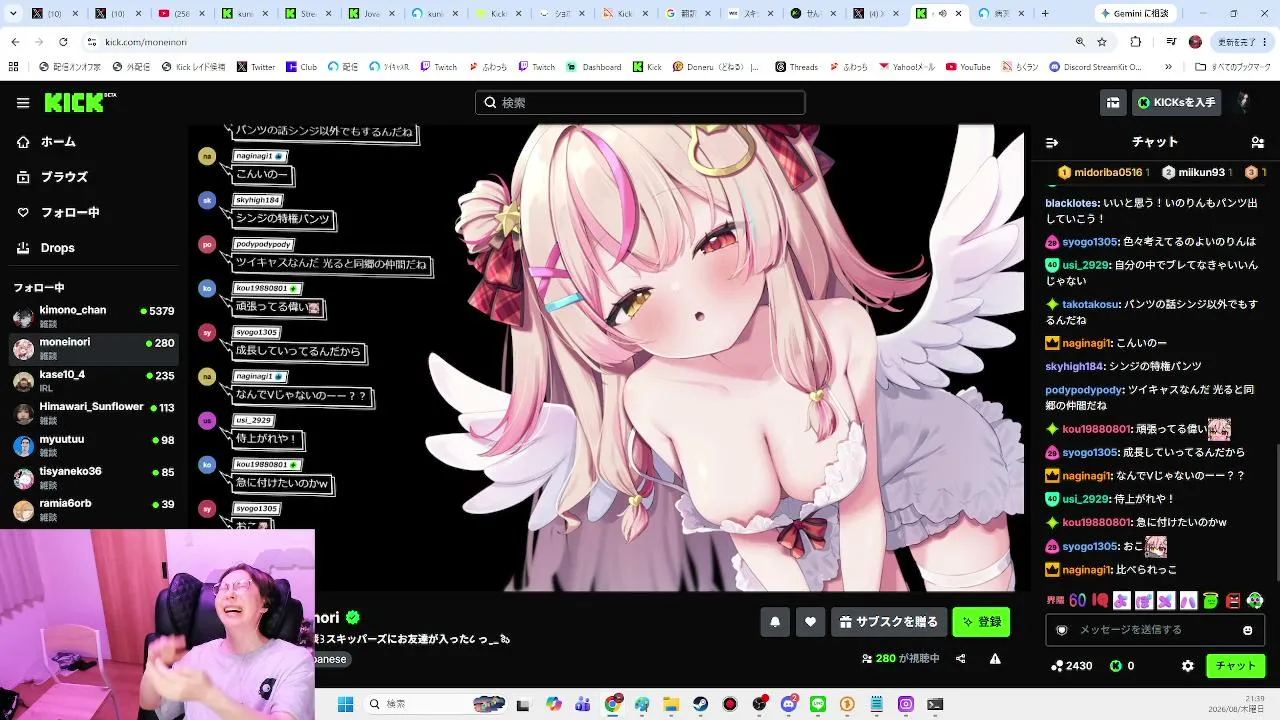Image resolution: width=1280 pixels, height=720 pixels.
Task: Share the stream via share icon
Action: click(x=960, y=659)
